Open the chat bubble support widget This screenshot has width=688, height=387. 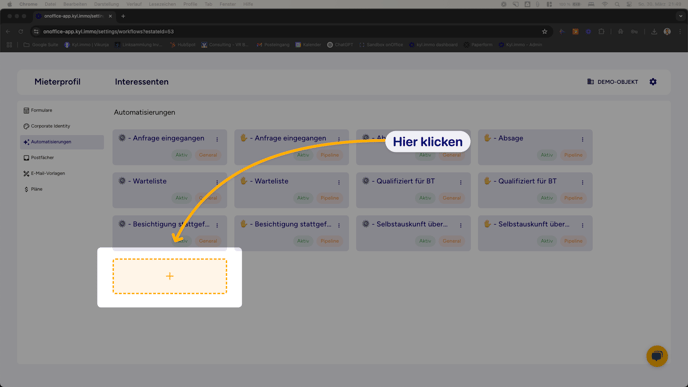657,356
